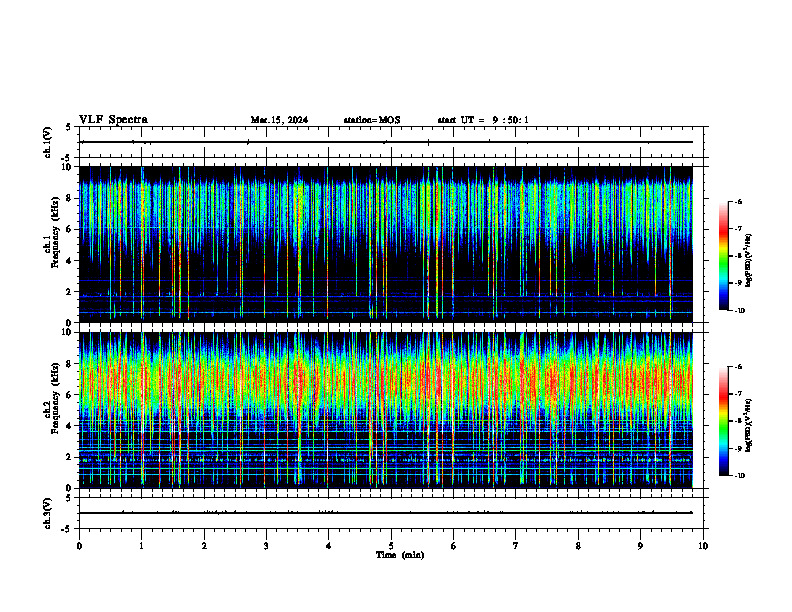
Task: Select the "Time (min)" x-axis label
Action: 400,555
